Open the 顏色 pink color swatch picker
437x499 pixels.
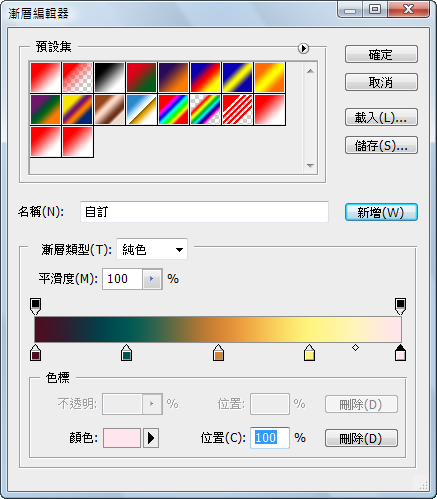point(122,438)
